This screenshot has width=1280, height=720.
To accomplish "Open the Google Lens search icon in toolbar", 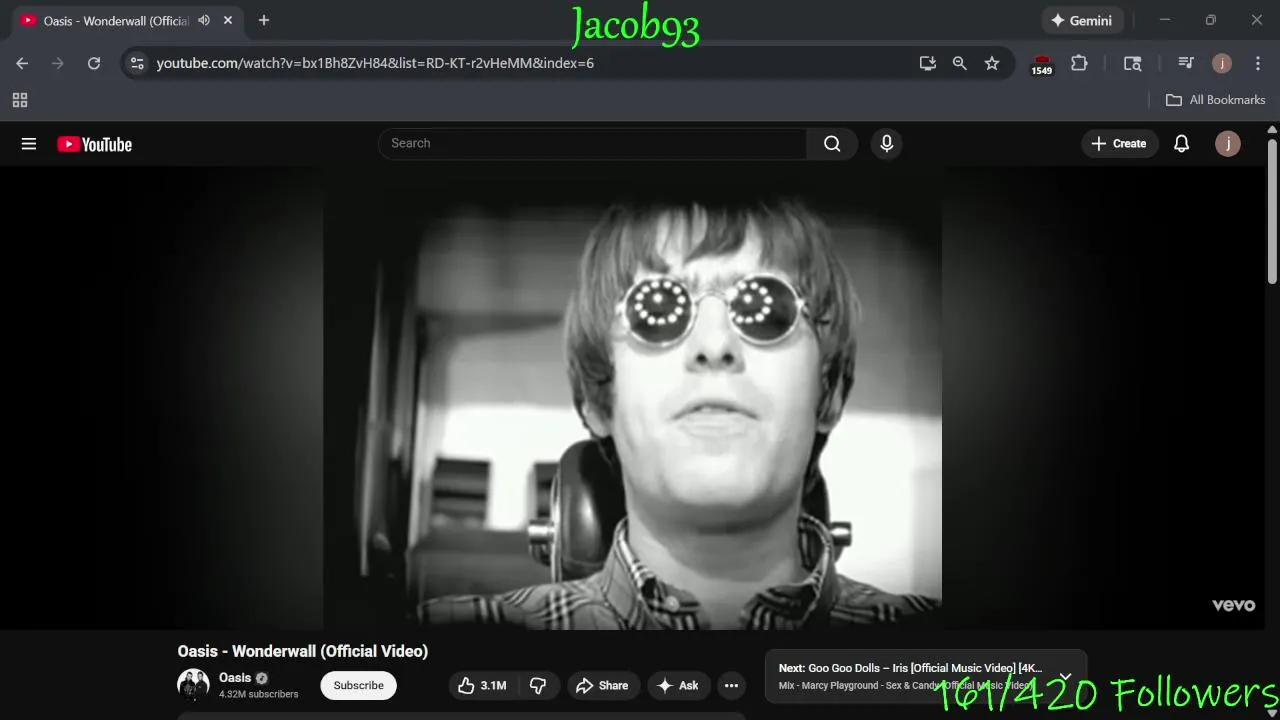I will (x=1132, y=63).
